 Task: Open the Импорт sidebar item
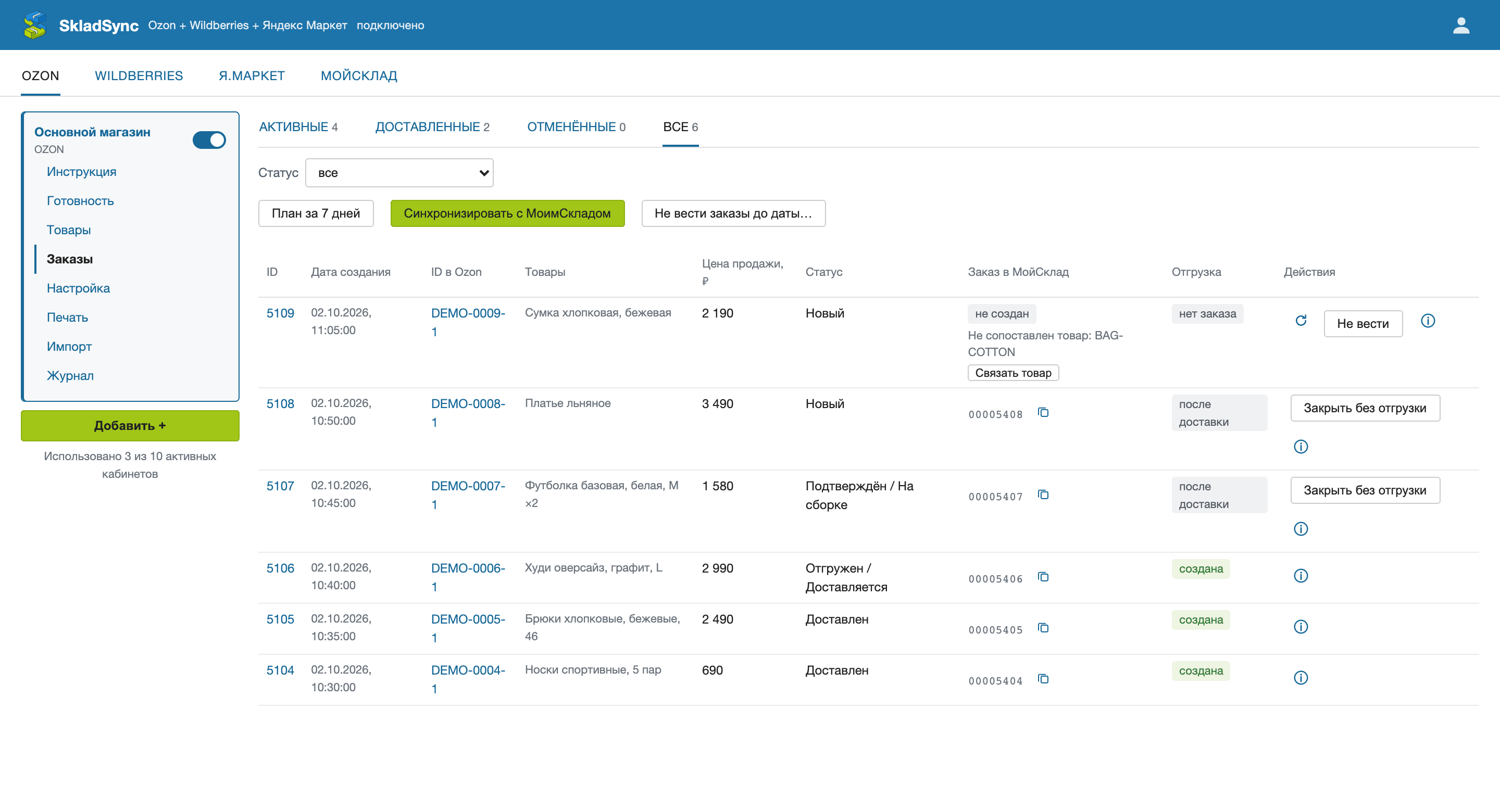[x=69, y=346]
